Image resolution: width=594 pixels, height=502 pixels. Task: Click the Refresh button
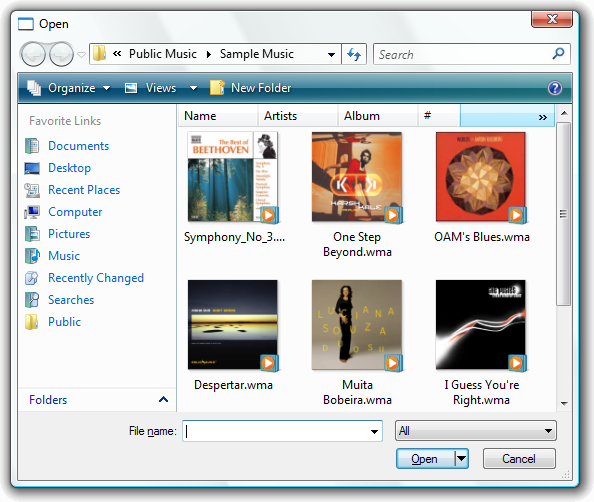click(x=354, y=54)
